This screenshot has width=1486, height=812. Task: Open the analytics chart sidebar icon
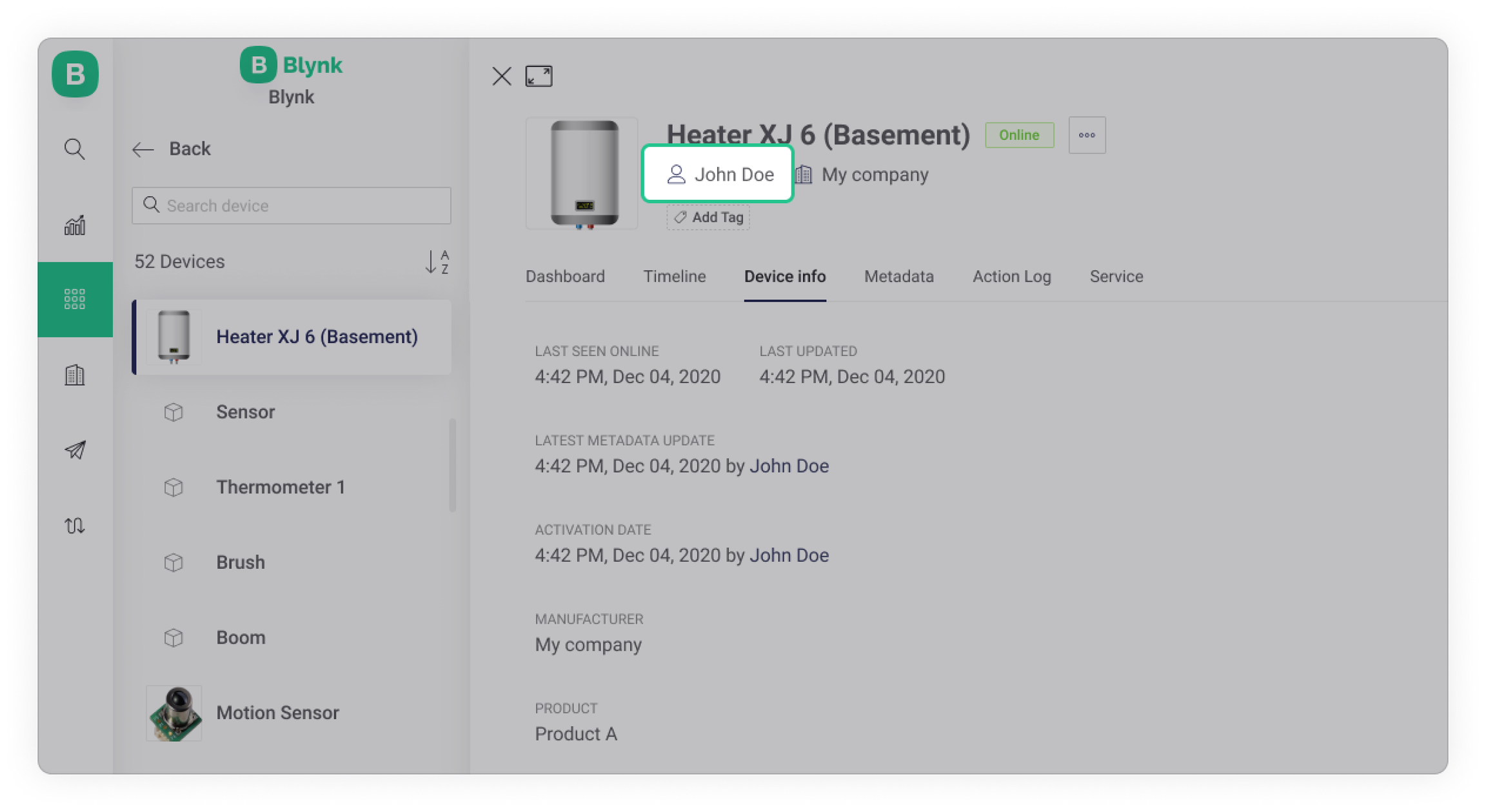point(75,225)
